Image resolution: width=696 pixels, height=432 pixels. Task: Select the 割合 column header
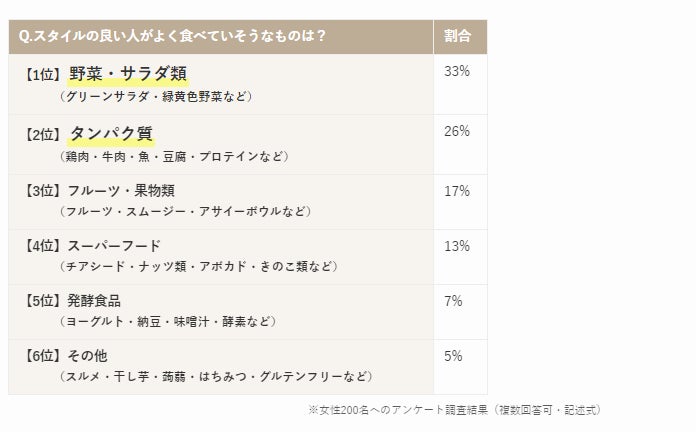[x=457, y=36]
